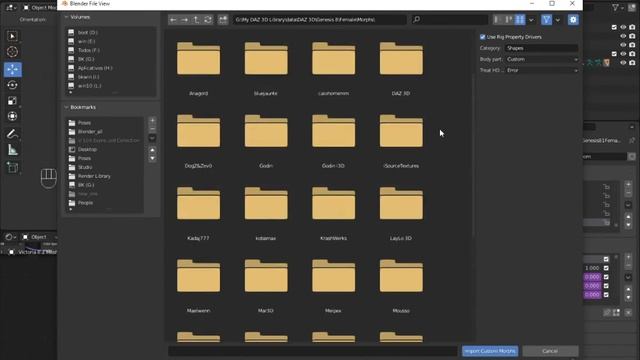Click Import Custom Morphs button

490,351
